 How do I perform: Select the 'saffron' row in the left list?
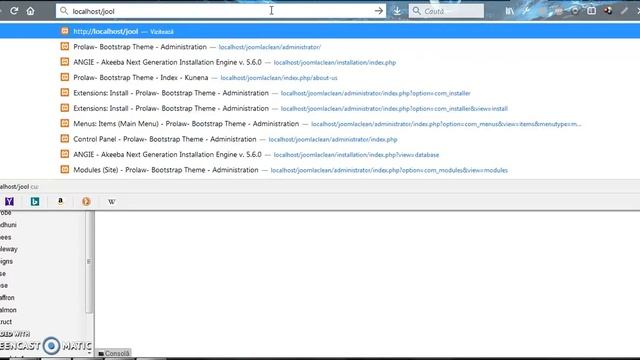(x=7, y=298)
